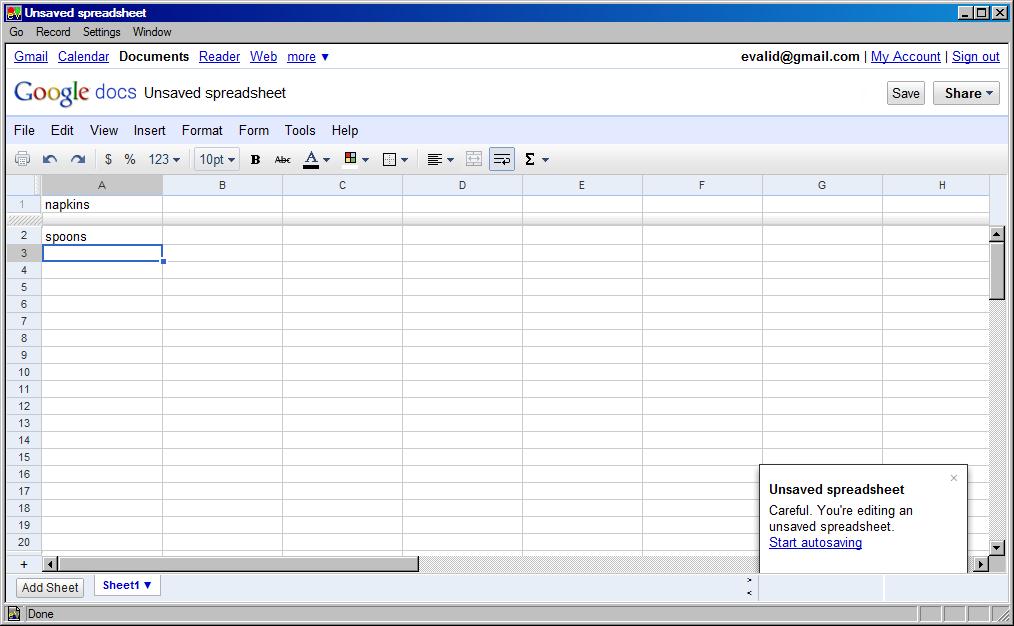Viewport: 1014px width, 626px height.
Task: Open the text color picker
Action: 317,159
